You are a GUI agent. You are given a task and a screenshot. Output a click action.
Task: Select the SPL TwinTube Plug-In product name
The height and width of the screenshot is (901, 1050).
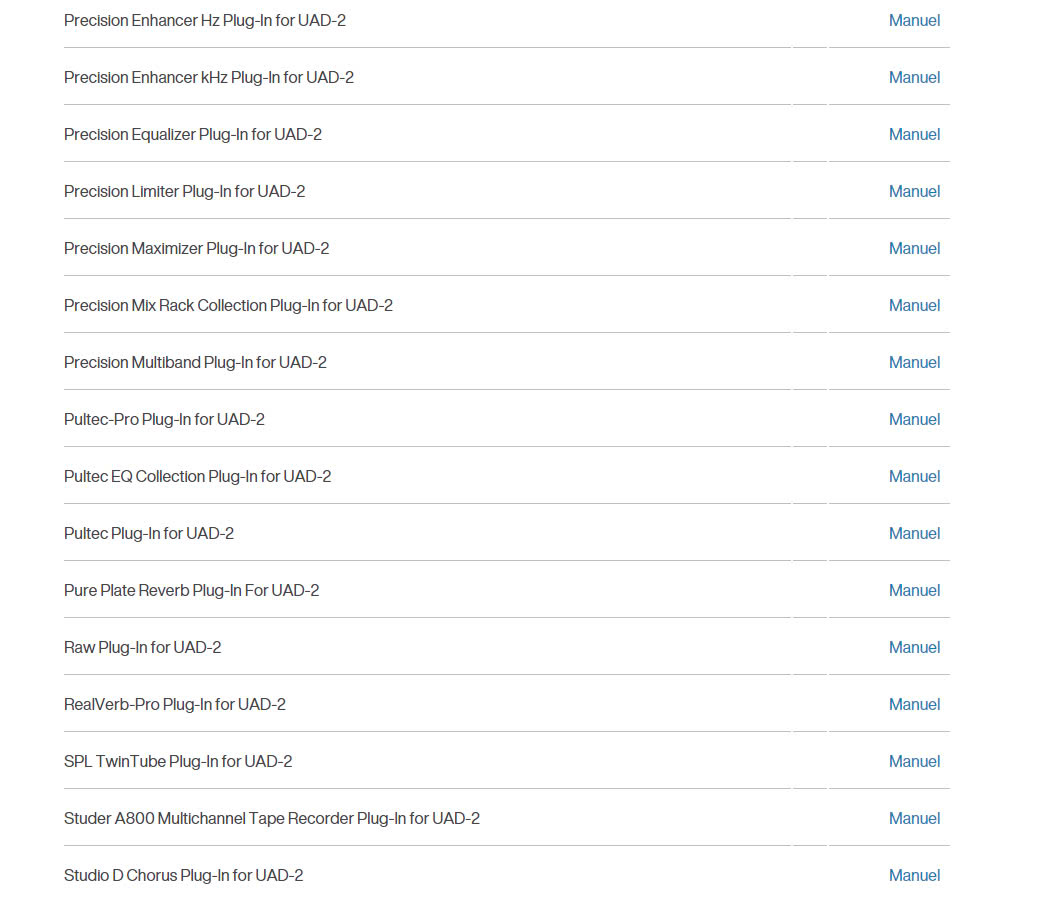(x=178, y=761)
